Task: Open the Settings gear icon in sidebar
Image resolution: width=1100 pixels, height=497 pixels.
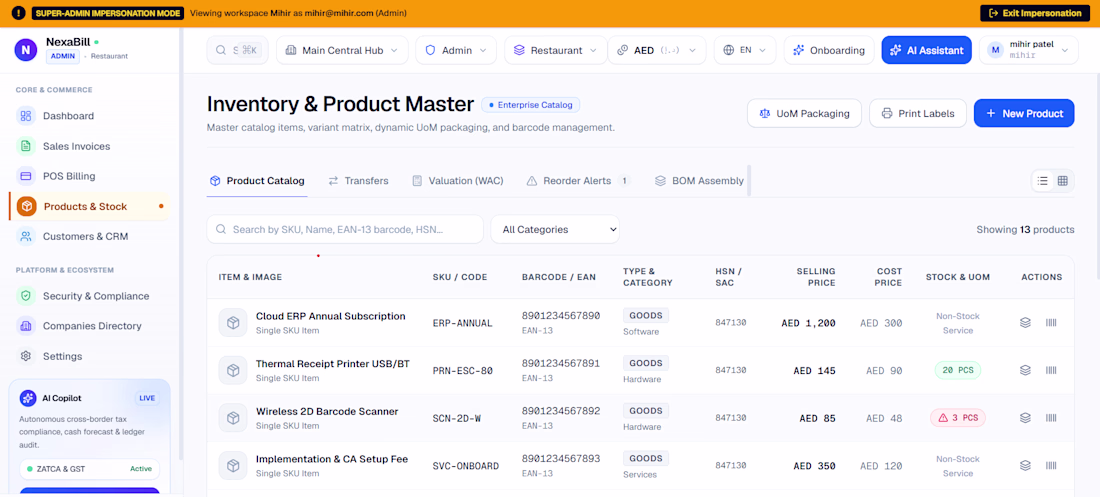Action: click(26, 356)
